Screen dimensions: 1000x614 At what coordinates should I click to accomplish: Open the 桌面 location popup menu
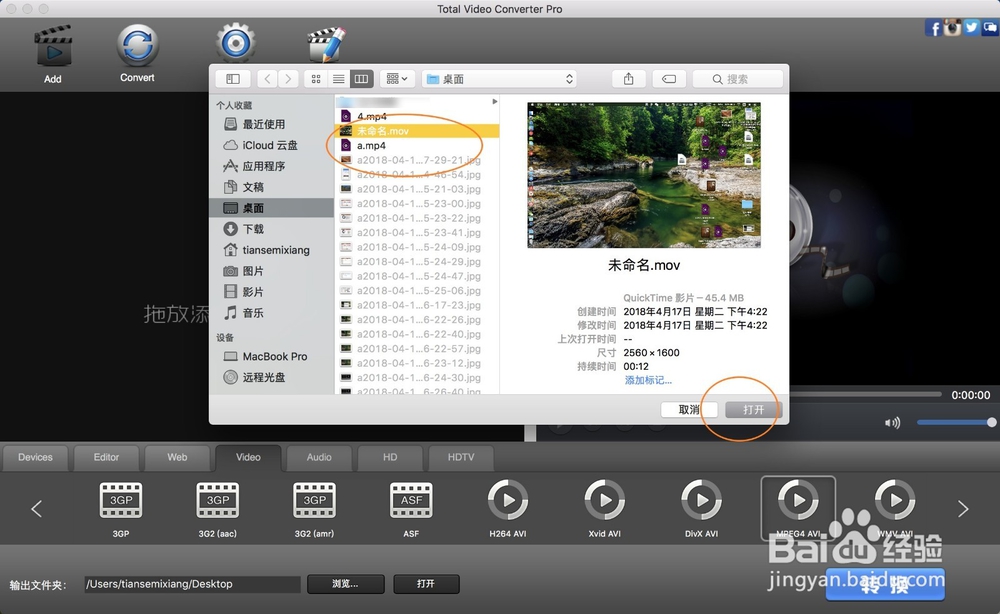(x=499, y=79)
